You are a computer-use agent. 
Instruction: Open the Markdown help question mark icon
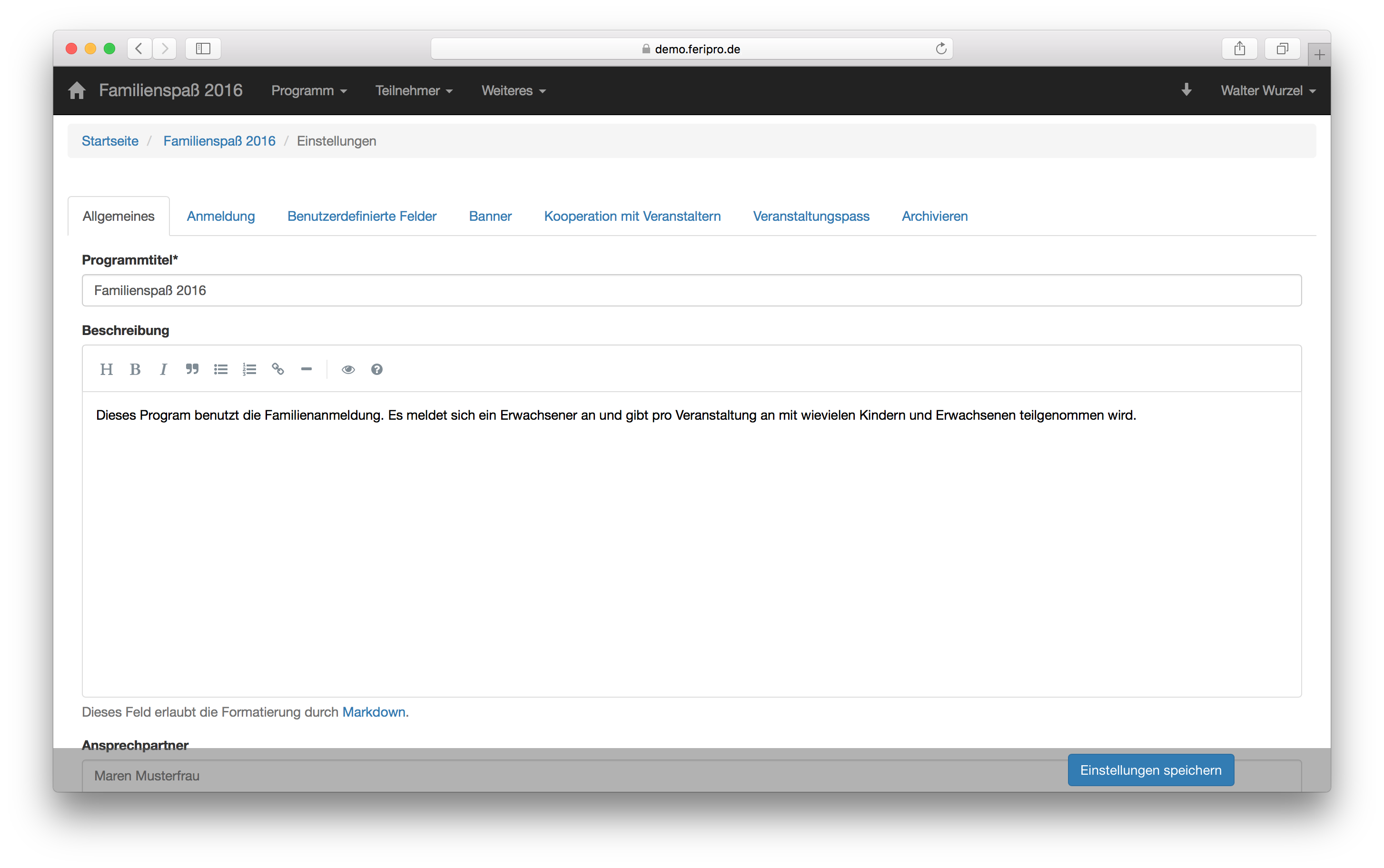[376, 369]
